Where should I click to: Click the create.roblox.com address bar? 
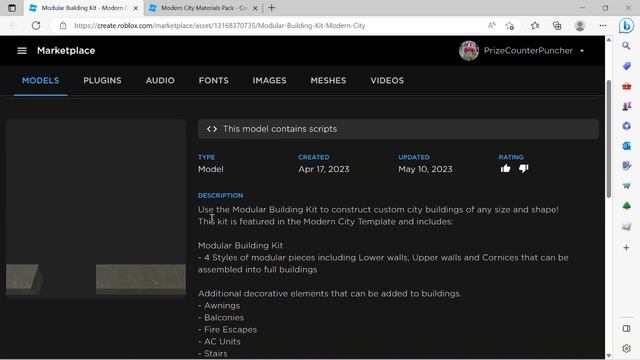[x=220, y=25]
